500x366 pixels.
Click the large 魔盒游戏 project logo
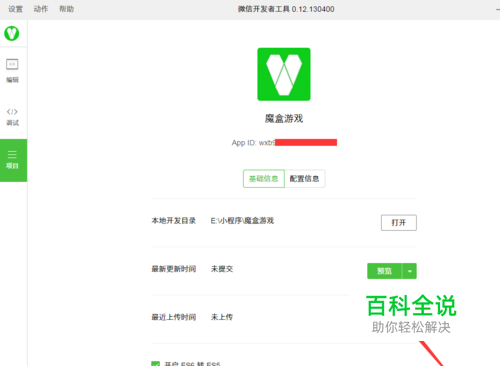284,74
